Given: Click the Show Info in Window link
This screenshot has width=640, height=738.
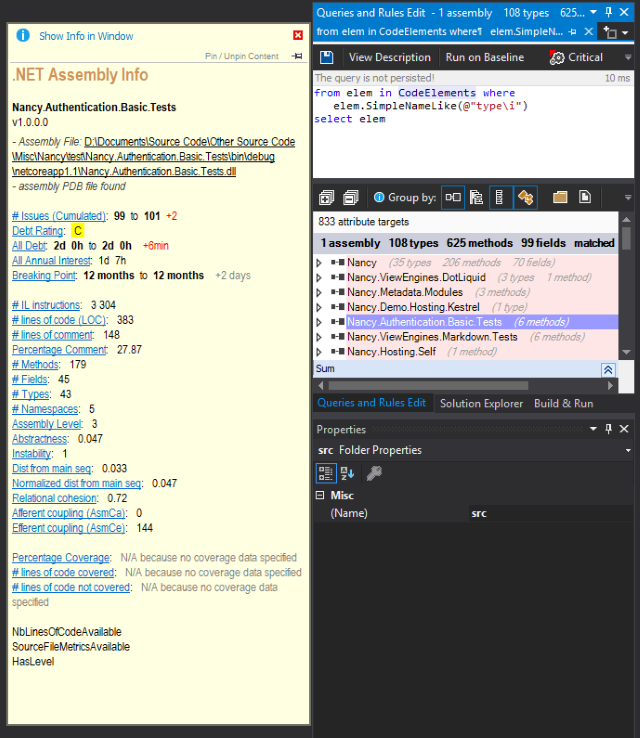Looking at the screenshot, I should tap(86, 36).
